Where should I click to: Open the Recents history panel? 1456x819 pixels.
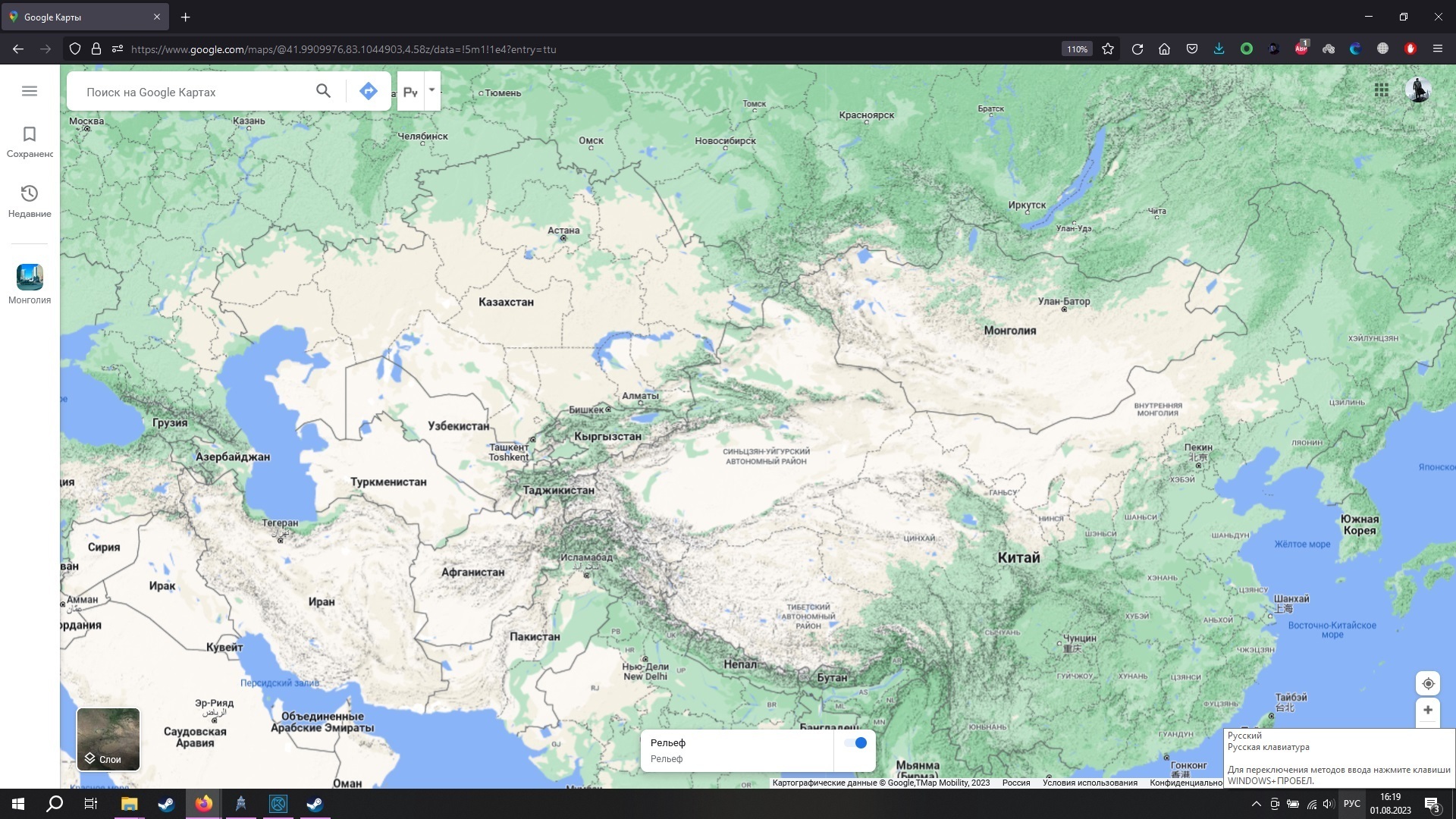(x=30, y=201)
